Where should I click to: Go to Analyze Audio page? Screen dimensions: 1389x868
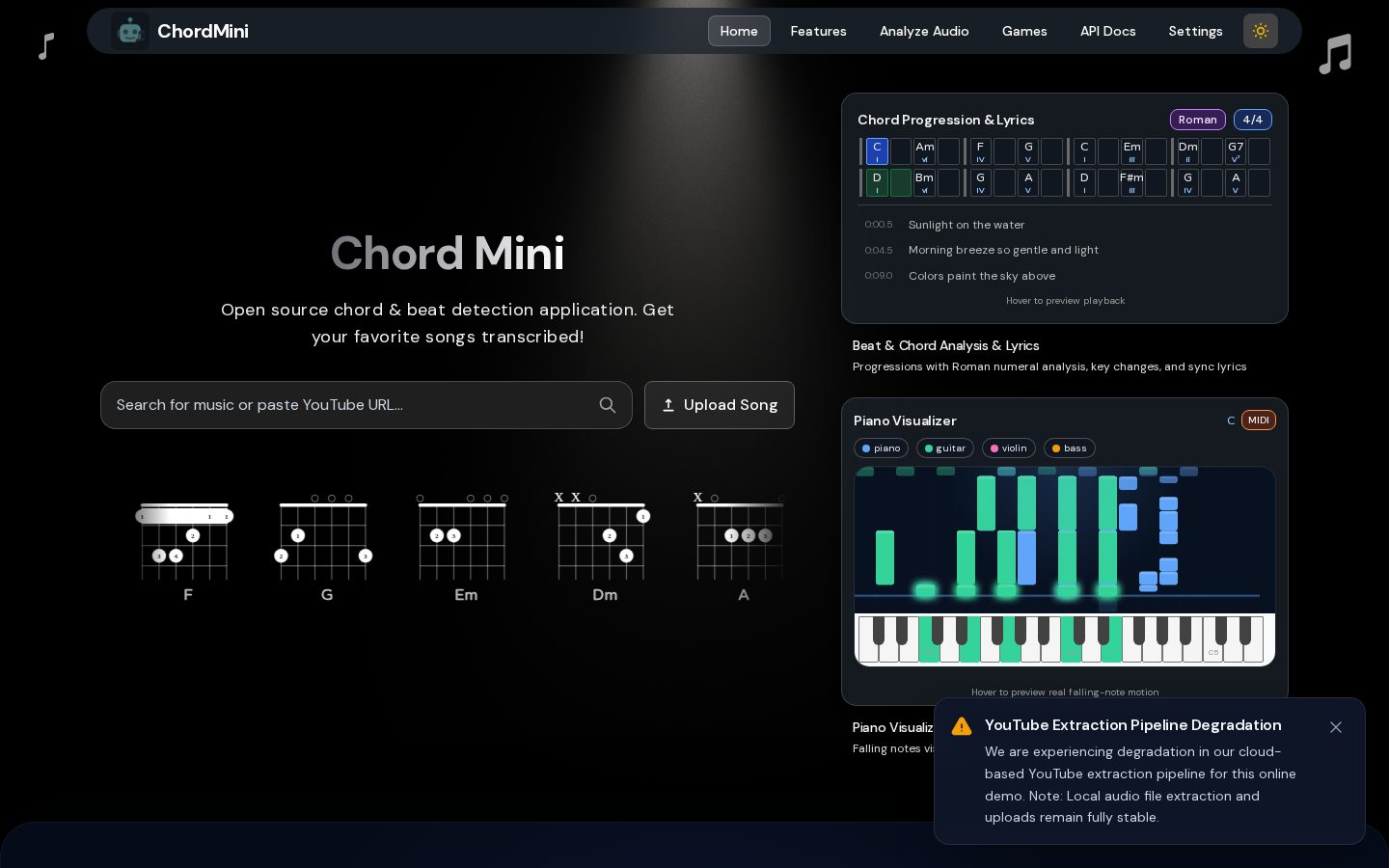(x=924, y=31)
